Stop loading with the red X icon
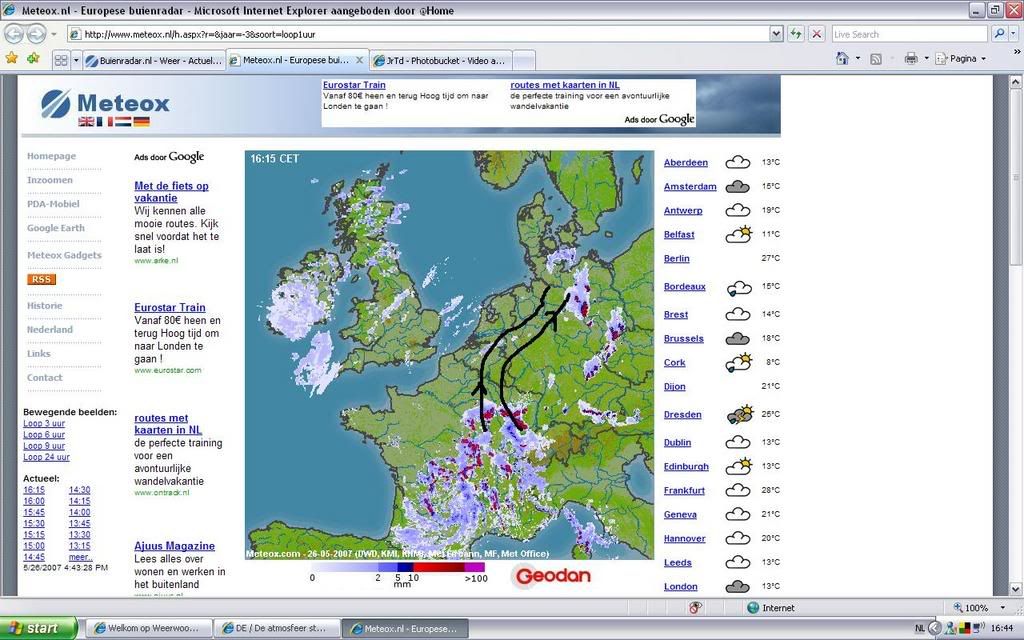The height and width of the screenshot is (640, 1024). (816, 34)
